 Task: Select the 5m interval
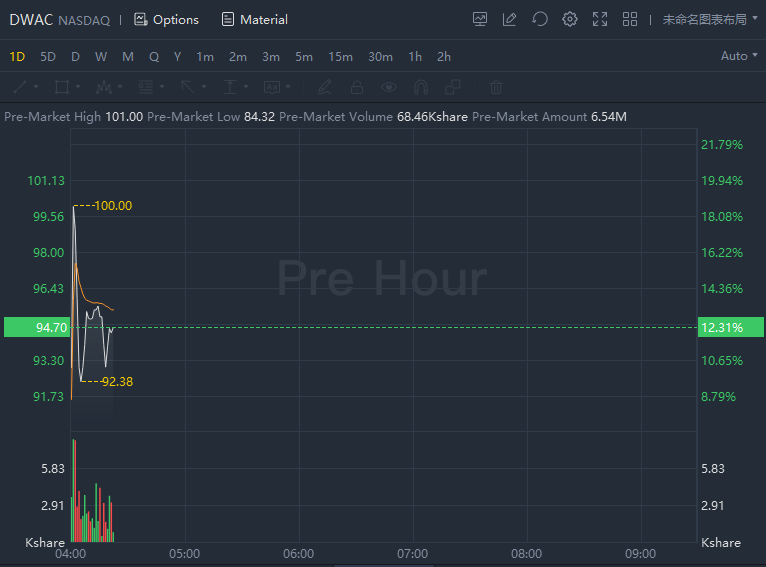pos(304,57)
